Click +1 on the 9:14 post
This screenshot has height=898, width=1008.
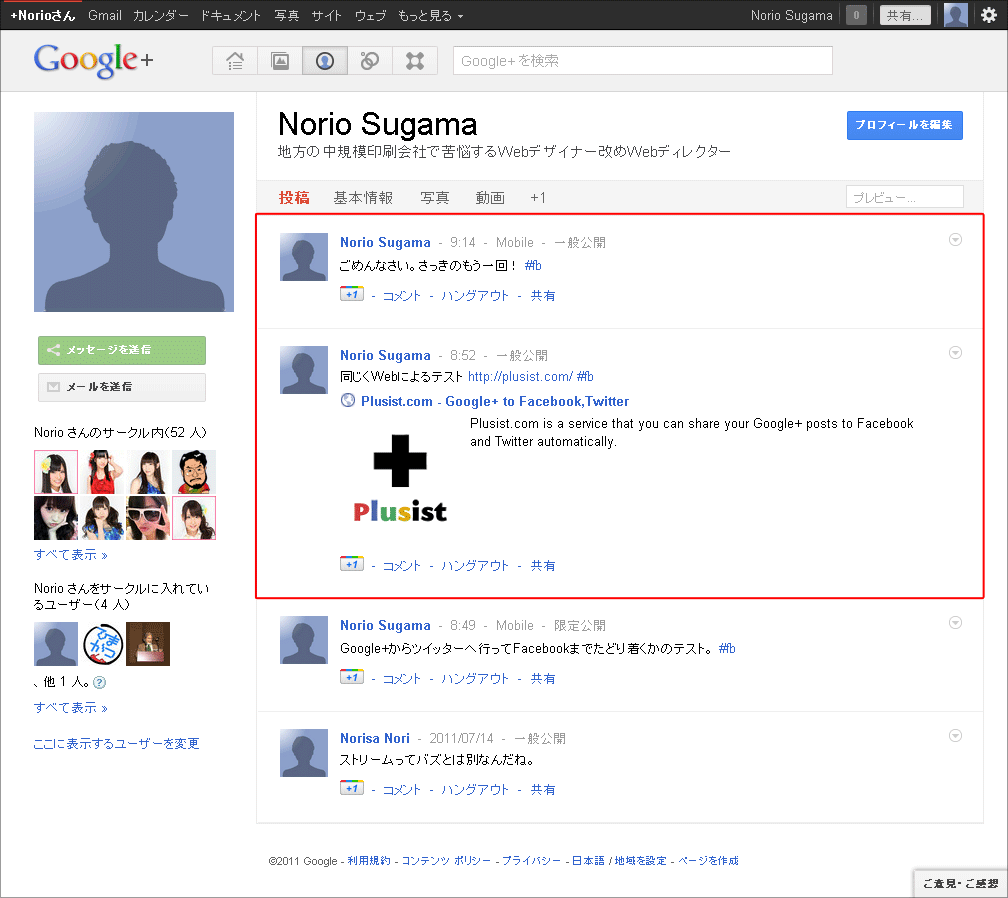click(x=352, y=294)
